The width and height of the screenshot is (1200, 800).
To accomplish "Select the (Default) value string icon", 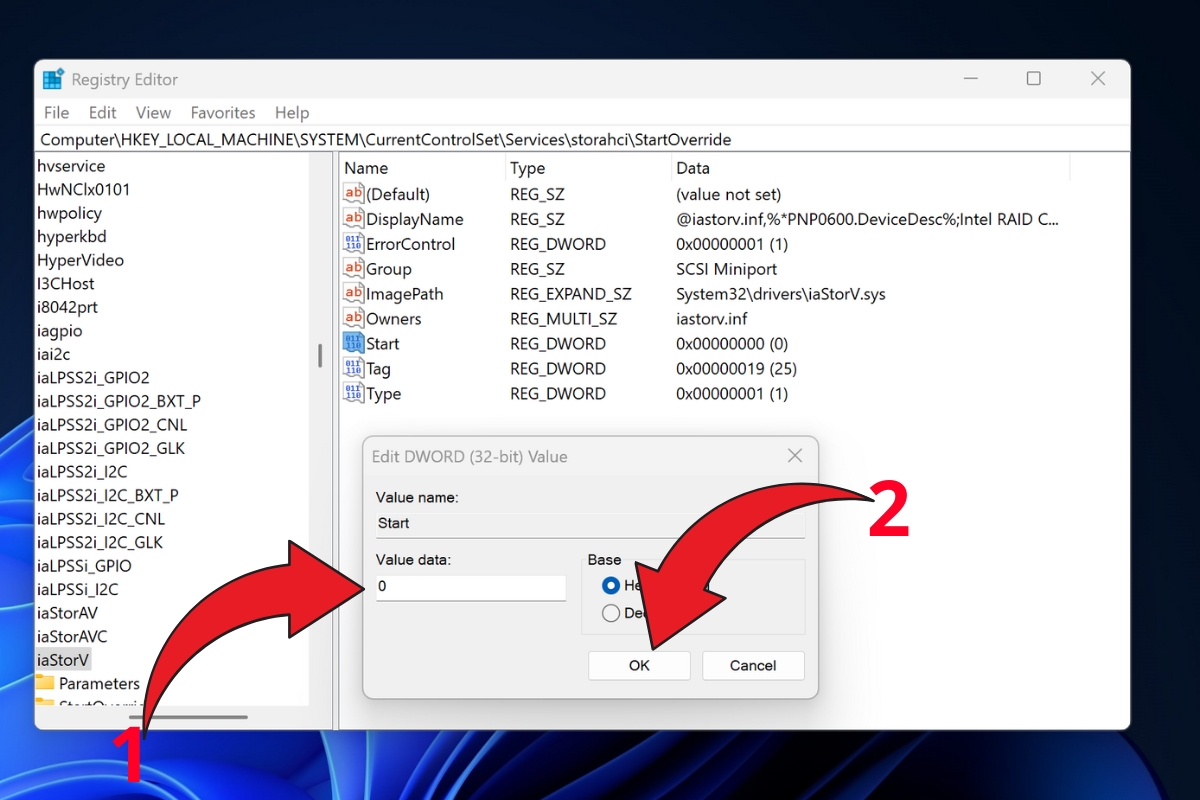I will (353, 194).
